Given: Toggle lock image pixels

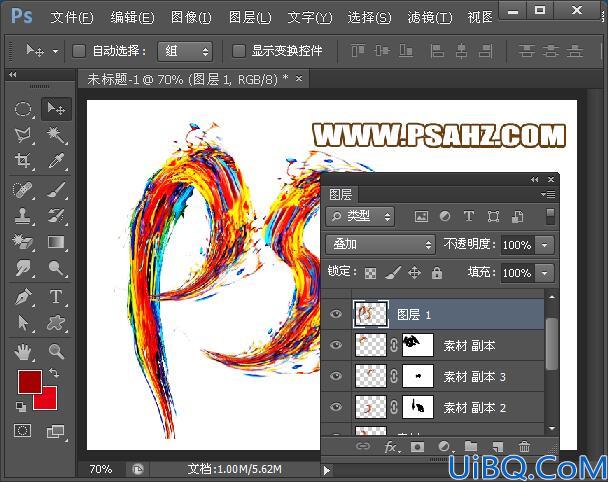Looking at the screenshot, I should pyautogui.click(x=392, y=273).
